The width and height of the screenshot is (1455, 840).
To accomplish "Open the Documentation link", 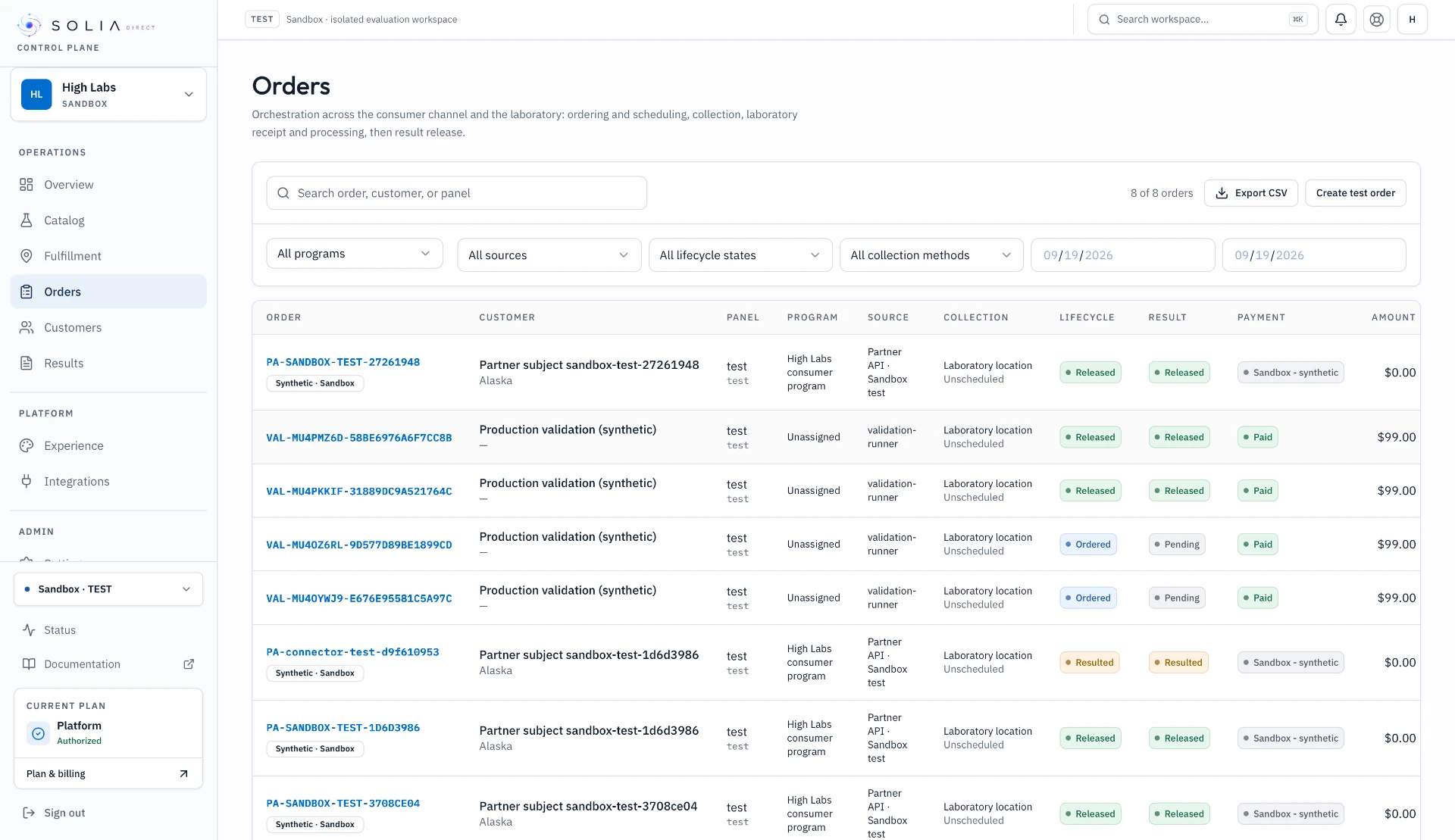I will 108,664.
